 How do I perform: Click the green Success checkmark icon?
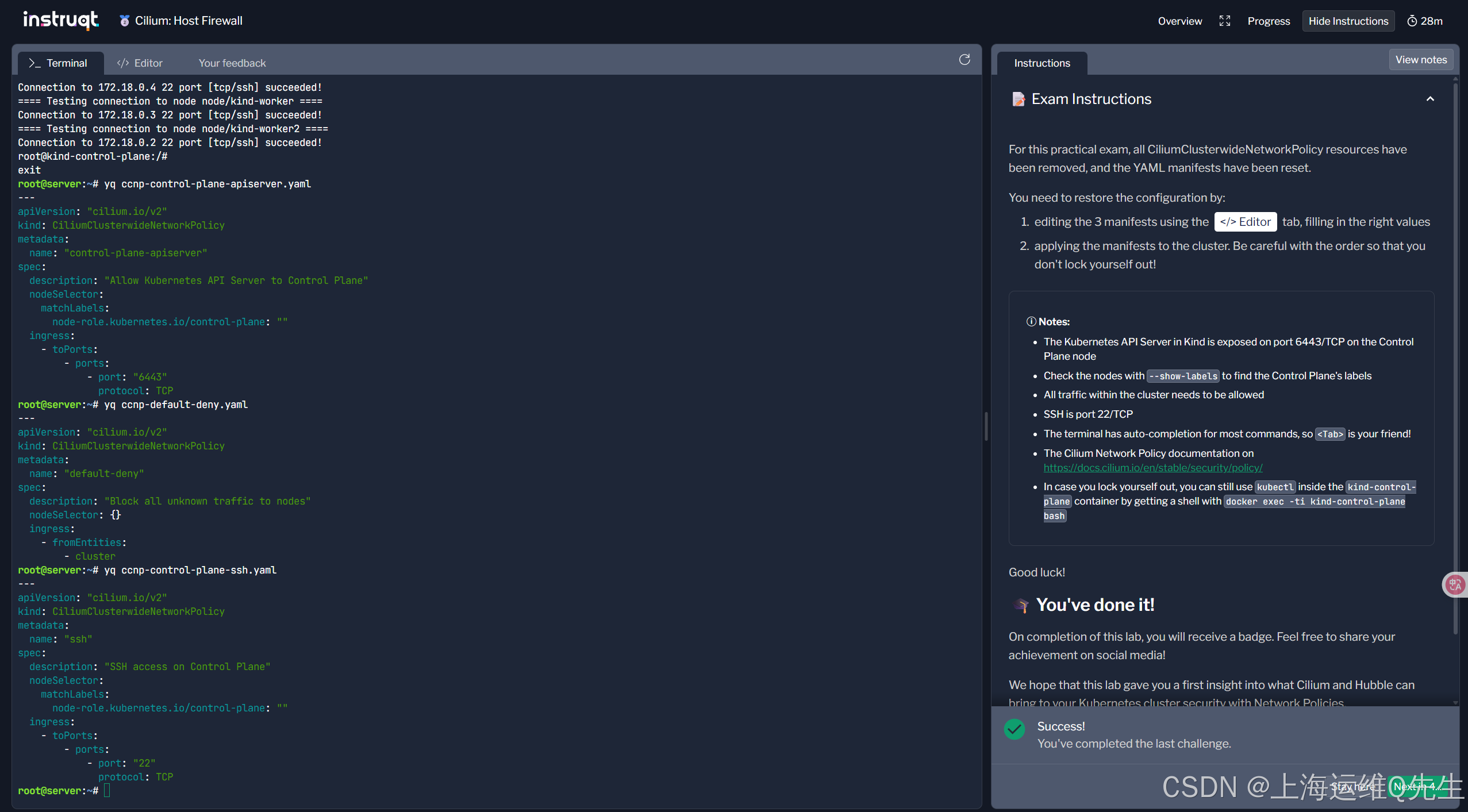(x=1014, y=729)
